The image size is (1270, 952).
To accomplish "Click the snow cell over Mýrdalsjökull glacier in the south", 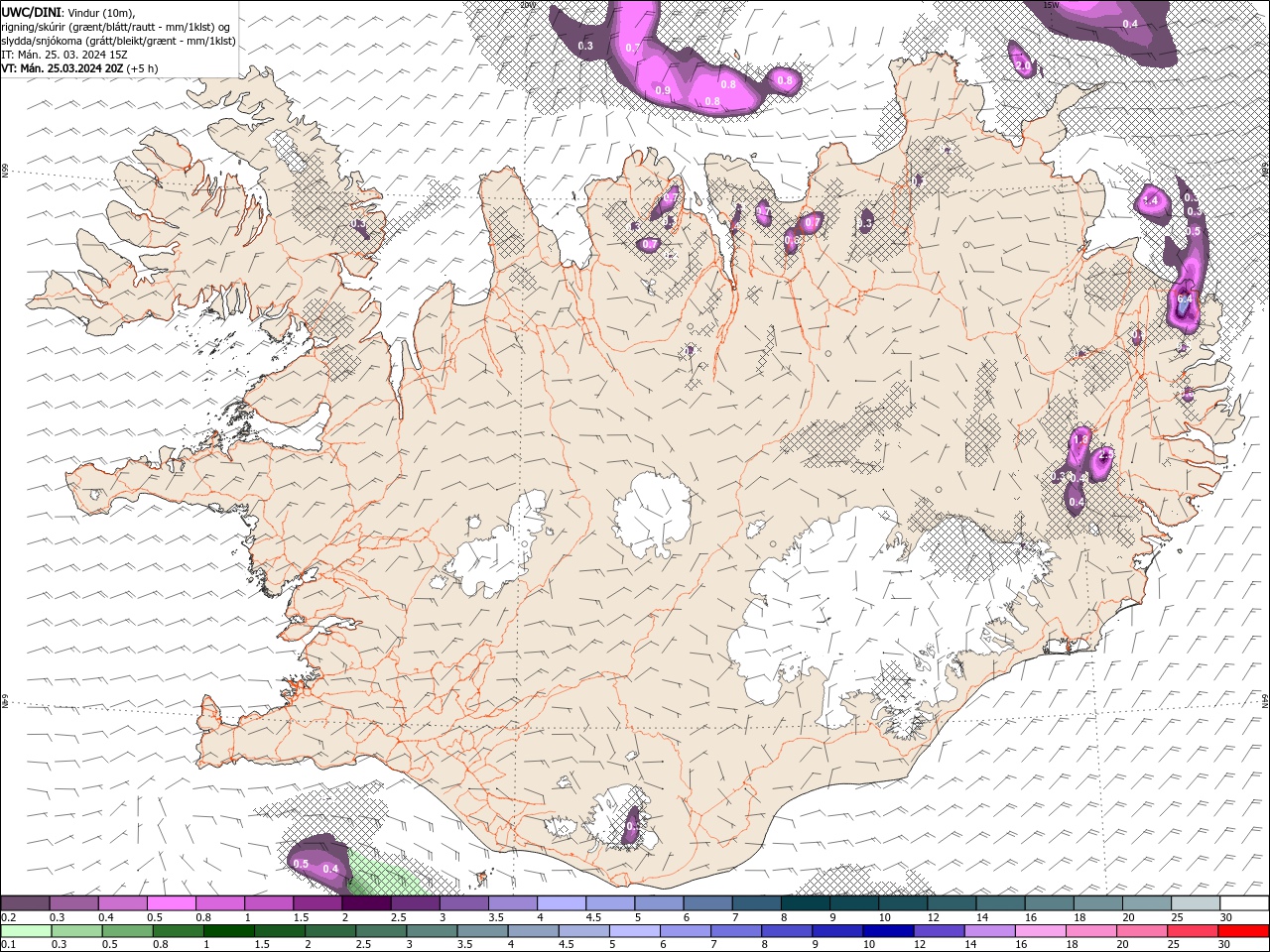I will (x=631, y=825).
